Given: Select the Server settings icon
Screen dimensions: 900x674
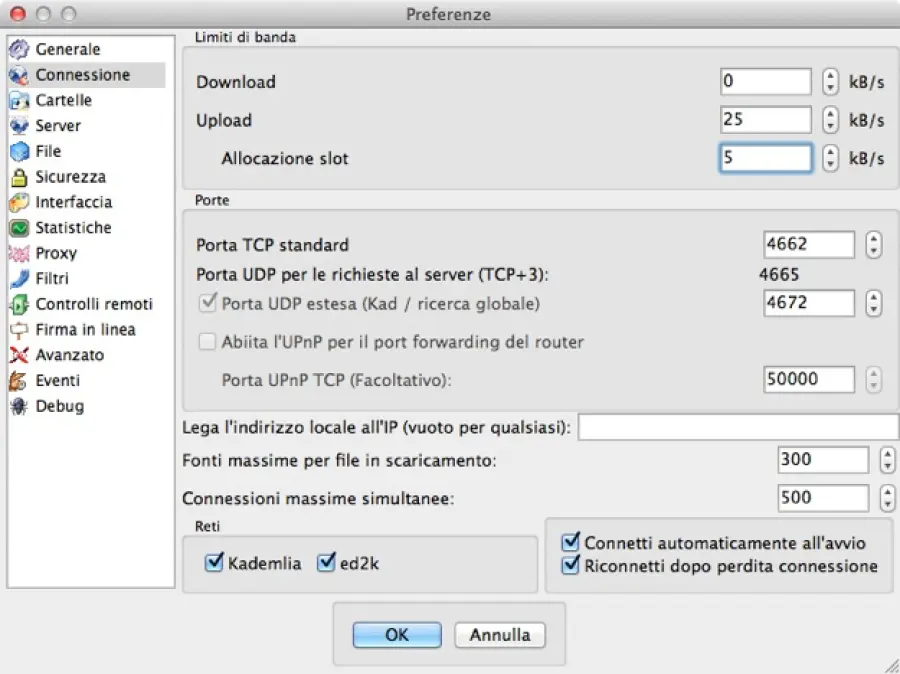Looking at the screenshot, I should point(60,125).
